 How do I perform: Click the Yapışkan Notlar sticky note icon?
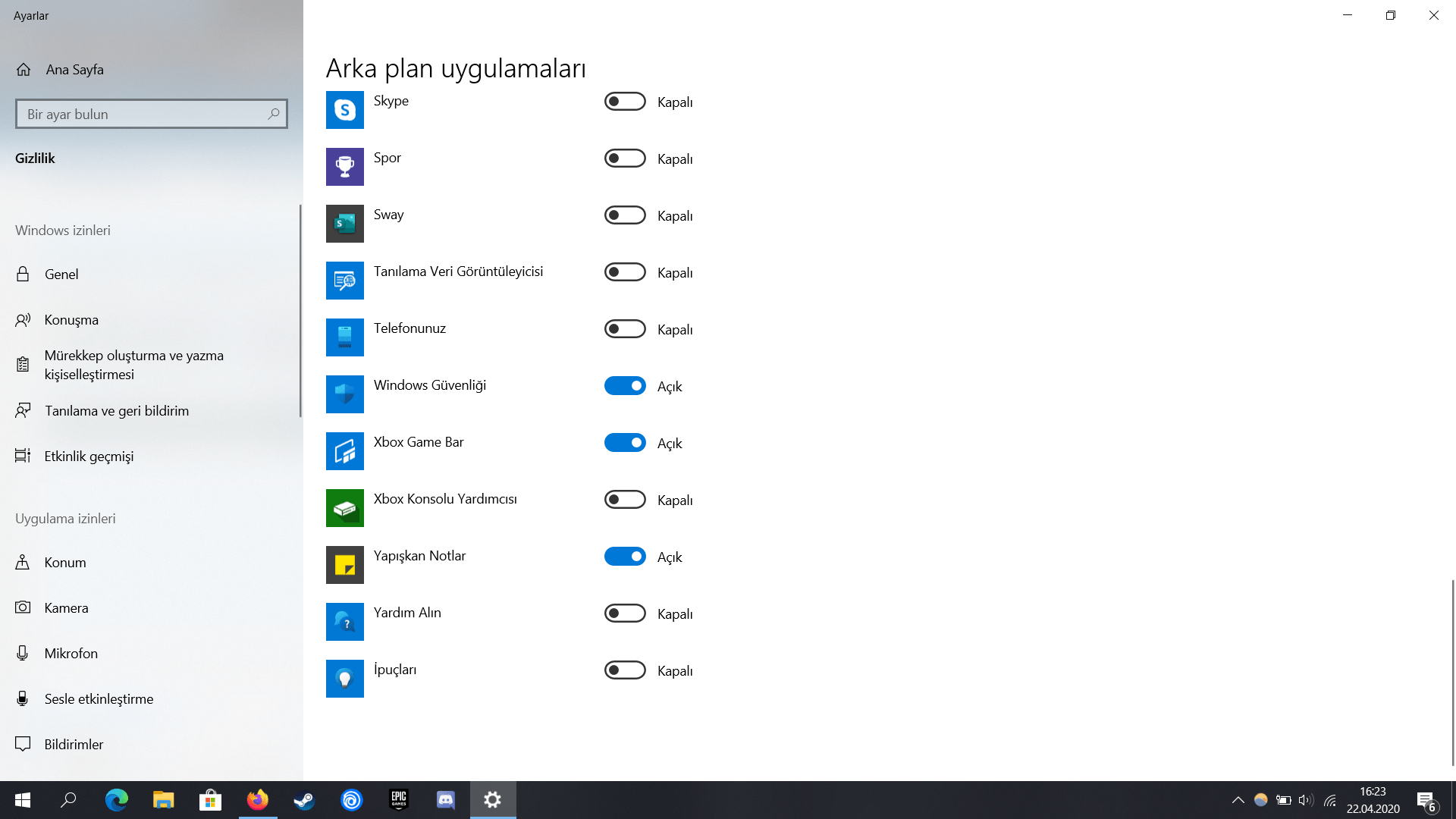[344, 565]
